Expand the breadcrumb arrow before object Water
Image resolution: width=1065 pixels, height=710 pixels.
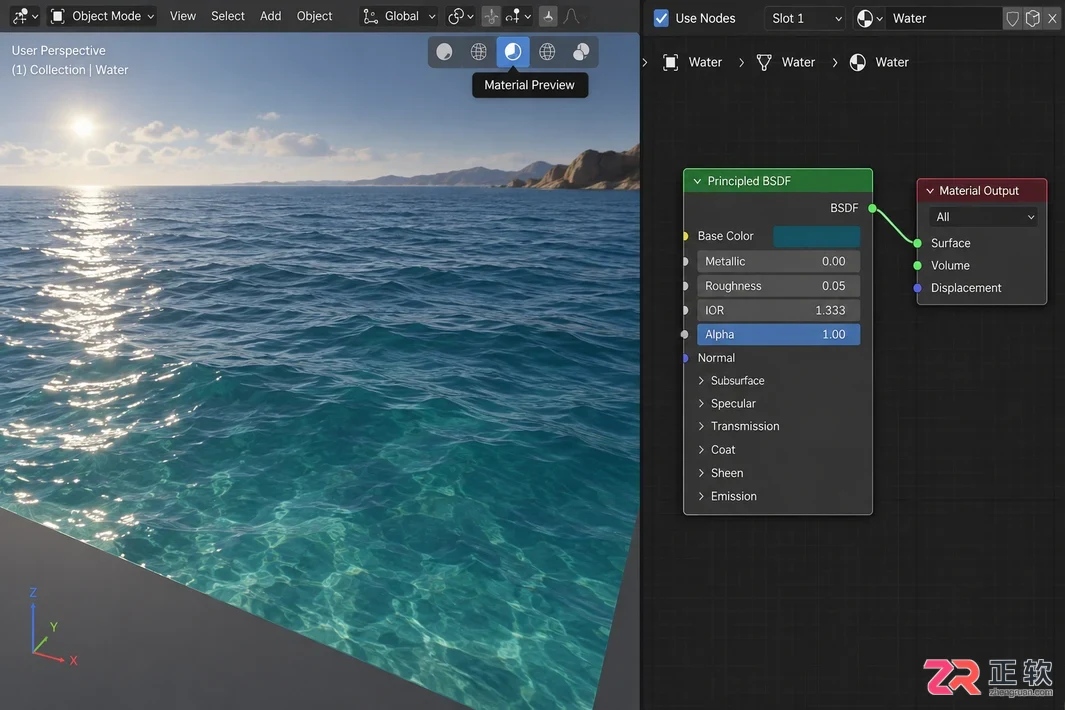[x=645, y=63]
